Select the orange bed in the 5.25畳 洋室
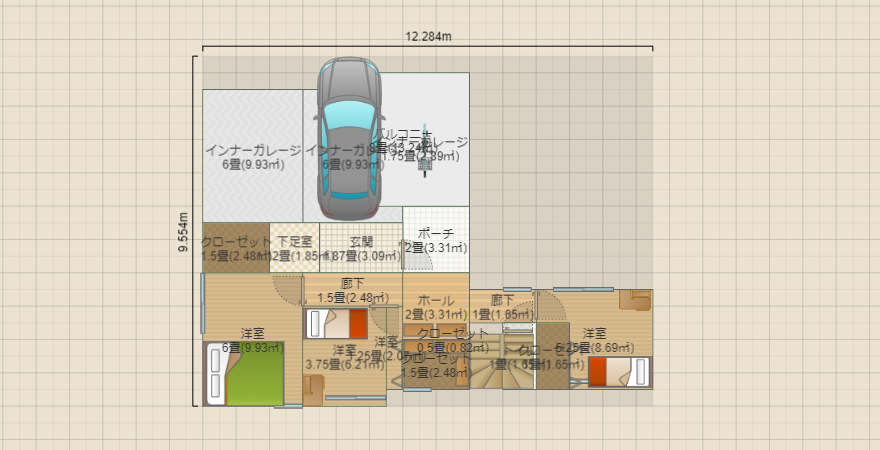Viewport: 880px width, 450px height. 620,371
